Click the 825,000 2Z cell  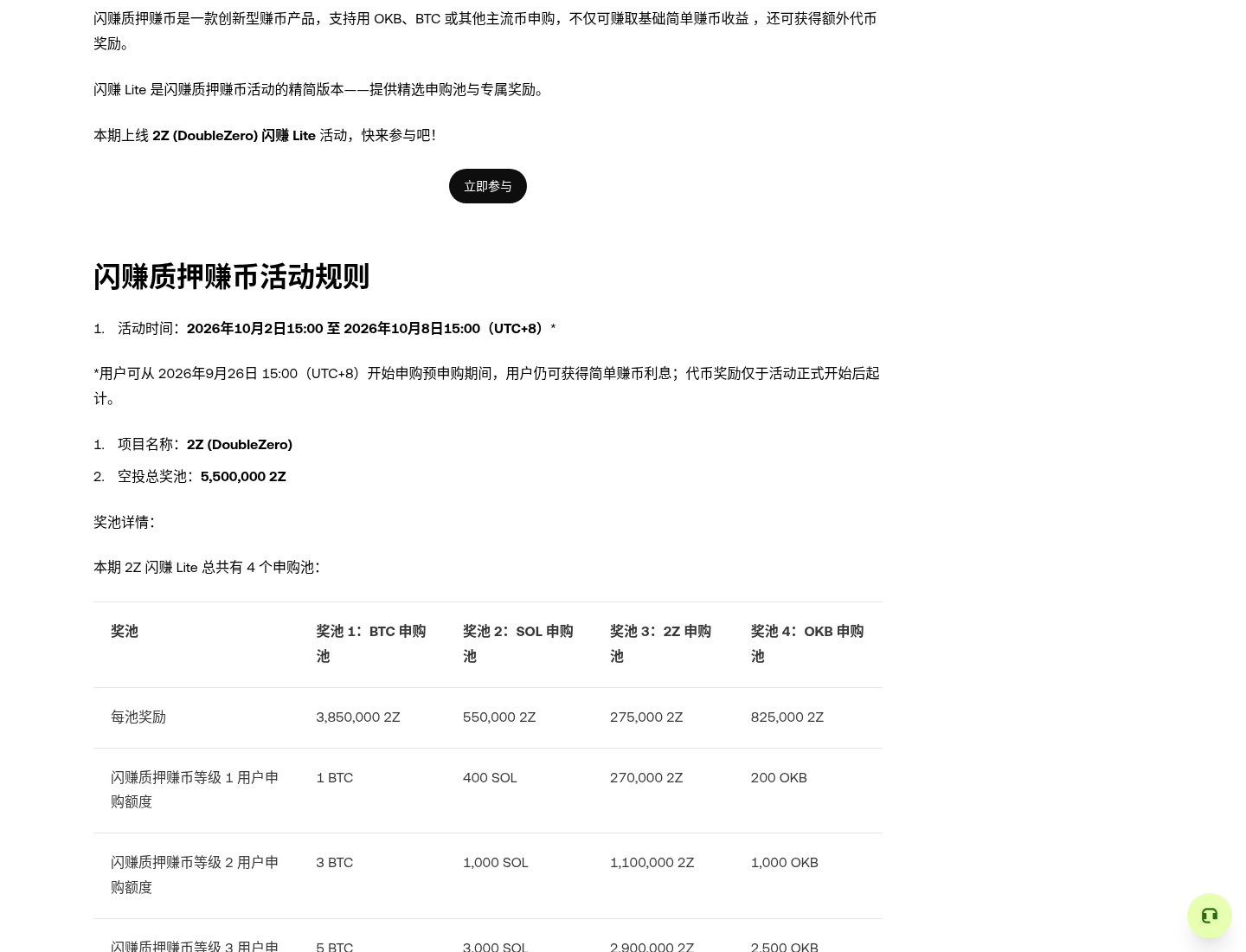point(787,717)
